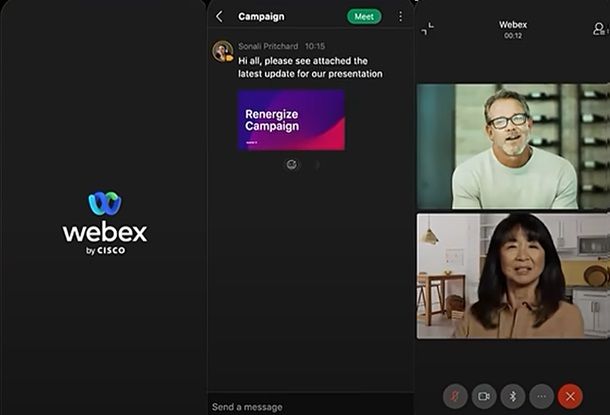Image resolution: width=610 pixels, height=415 pixels.
Task: Go back from the Campaign chat
Action: [x=219, y=16]
